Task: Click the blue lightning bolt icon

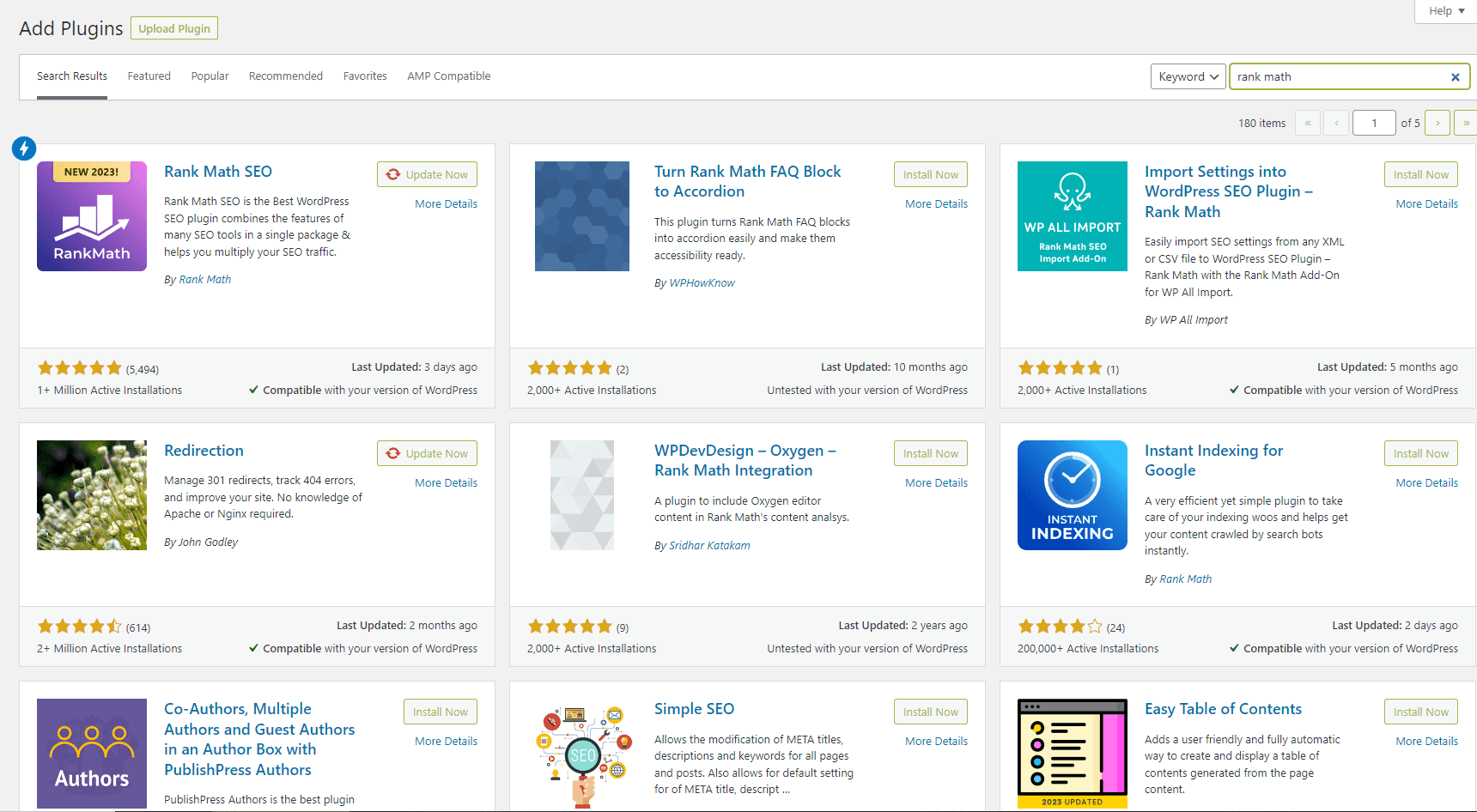Action: click(x=24, y=148)
